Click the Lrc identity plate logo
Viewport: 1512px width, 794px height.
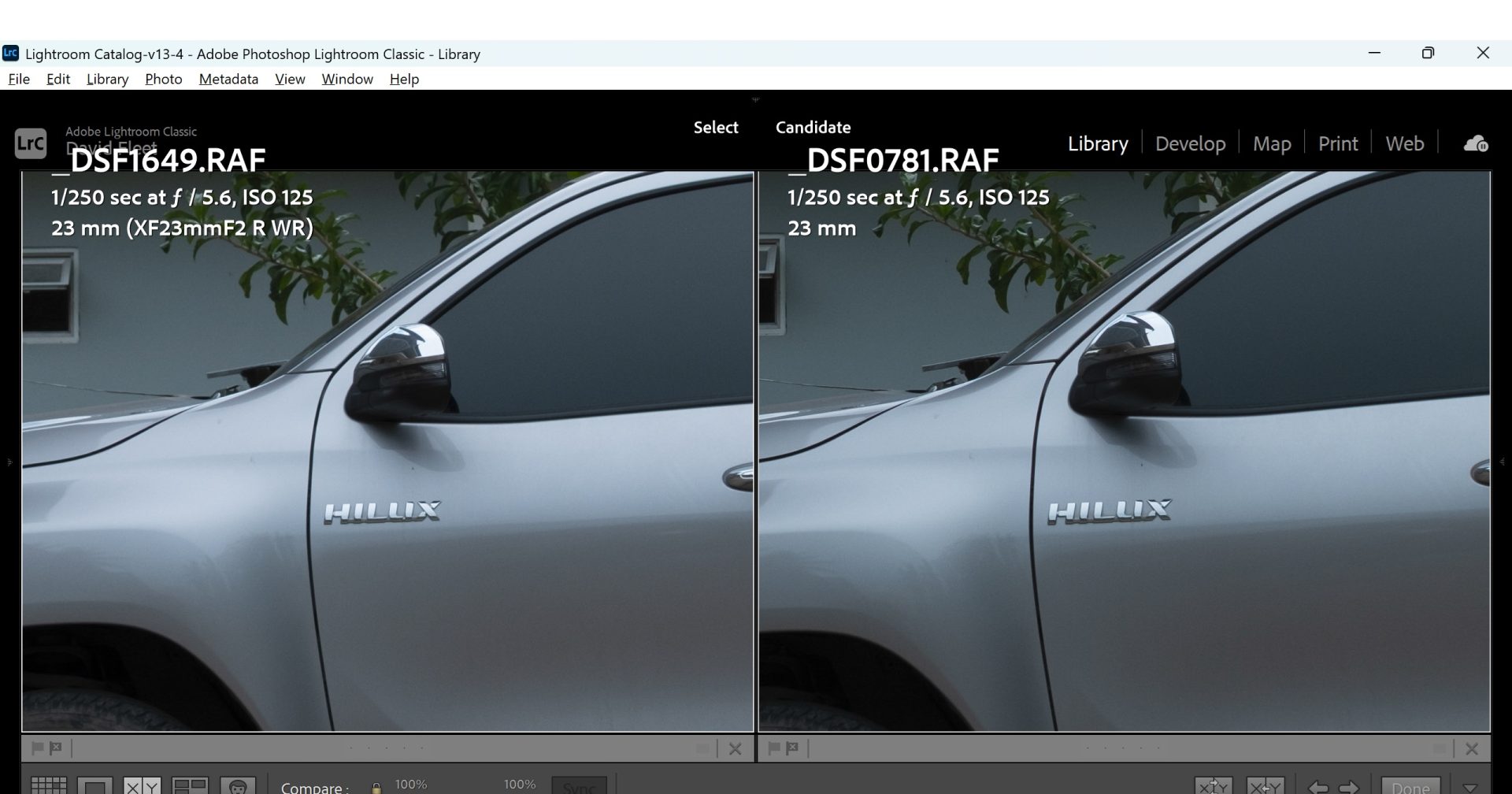click(x=31, y=143)
